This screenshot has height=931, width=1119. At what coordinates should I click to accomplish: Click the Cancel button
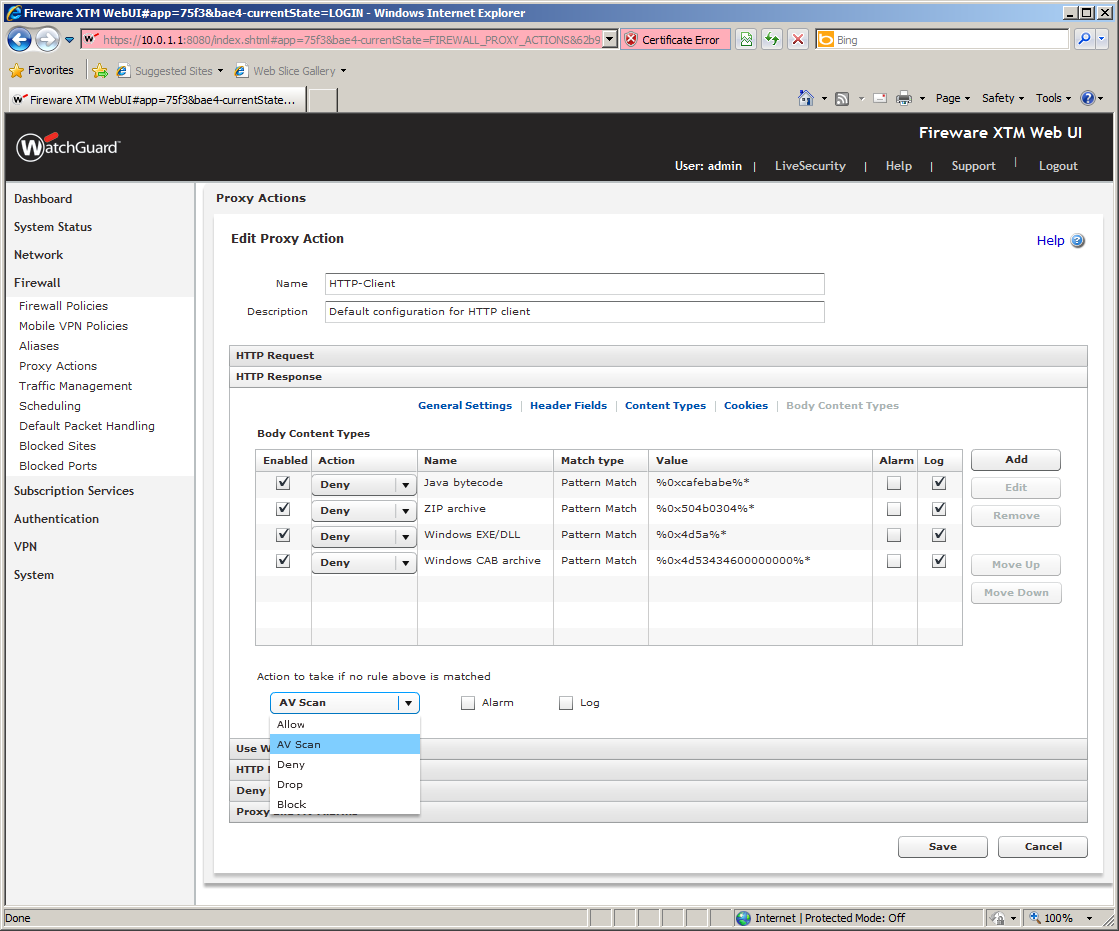pos(1043,847)
